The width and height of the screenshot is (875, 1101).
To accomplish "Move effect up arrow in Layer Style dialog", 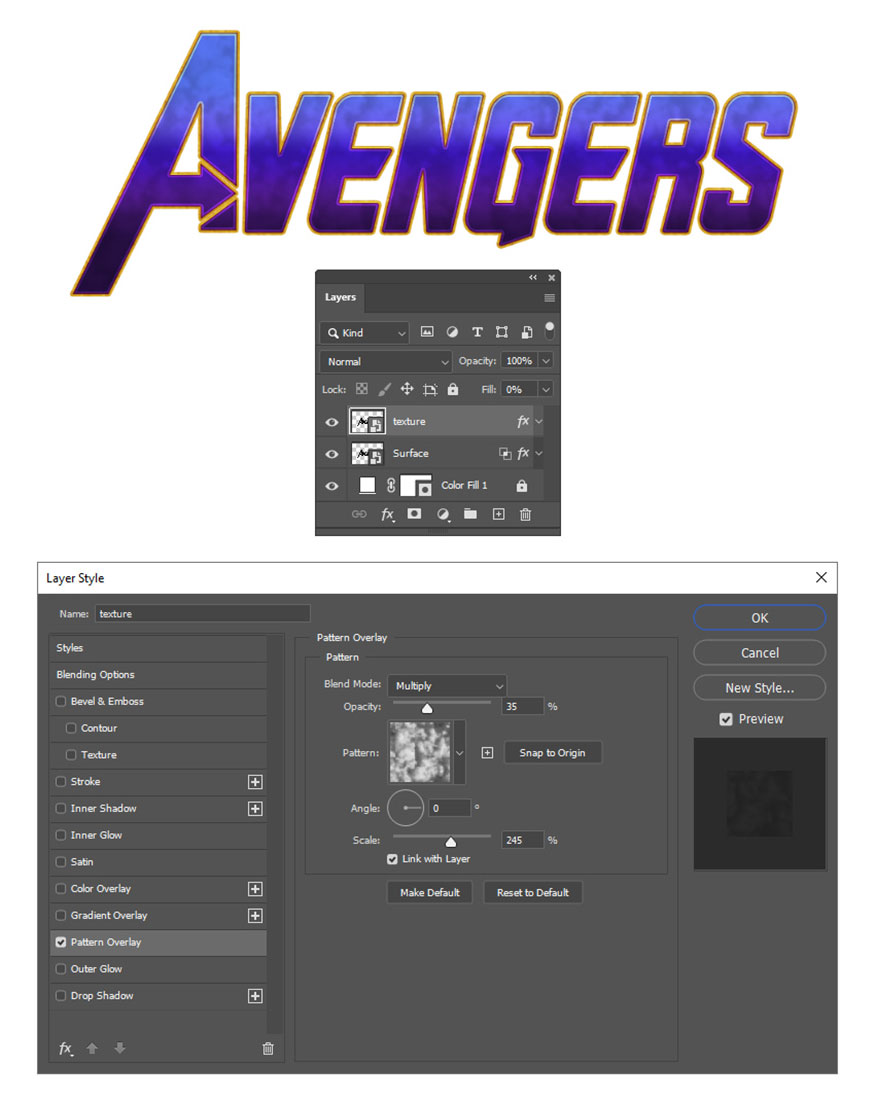I will point(91,1048).
